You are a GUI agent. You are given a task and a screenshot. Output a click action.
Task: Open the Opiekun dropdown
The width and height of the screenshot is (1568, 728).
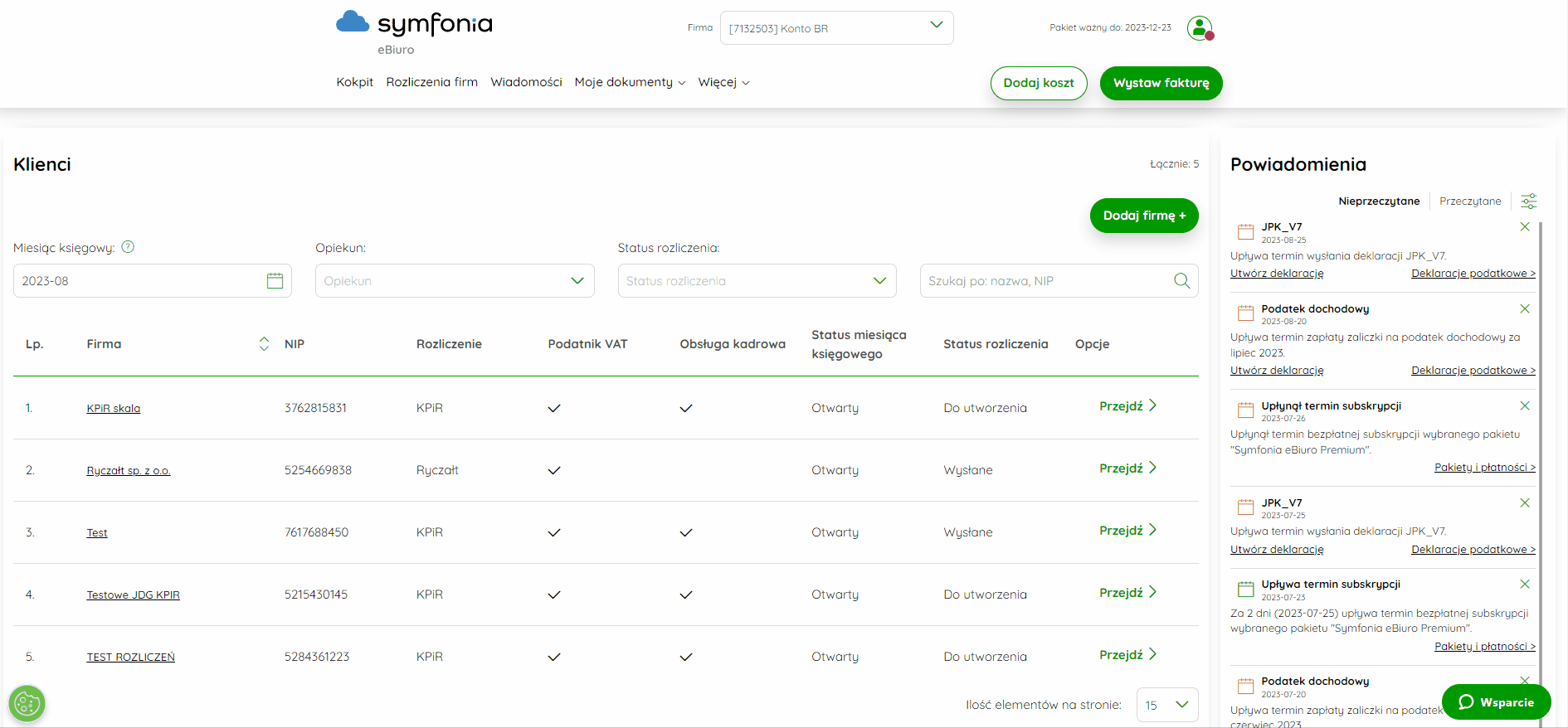[x=455, y=281]
